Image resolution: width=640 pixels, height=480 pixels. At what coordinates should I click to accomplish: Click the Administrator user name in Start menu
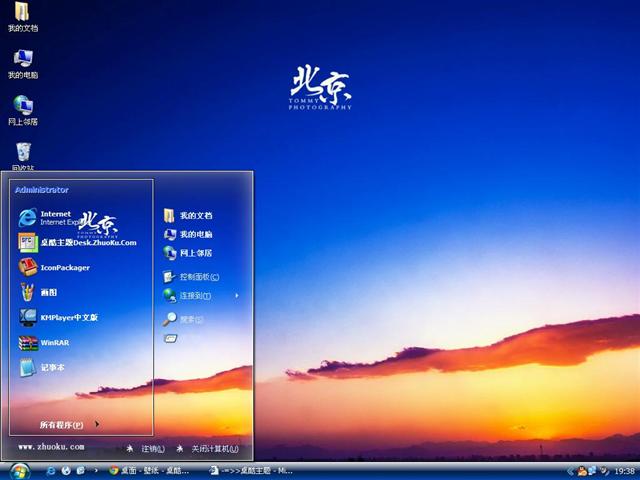coord(42,190)
